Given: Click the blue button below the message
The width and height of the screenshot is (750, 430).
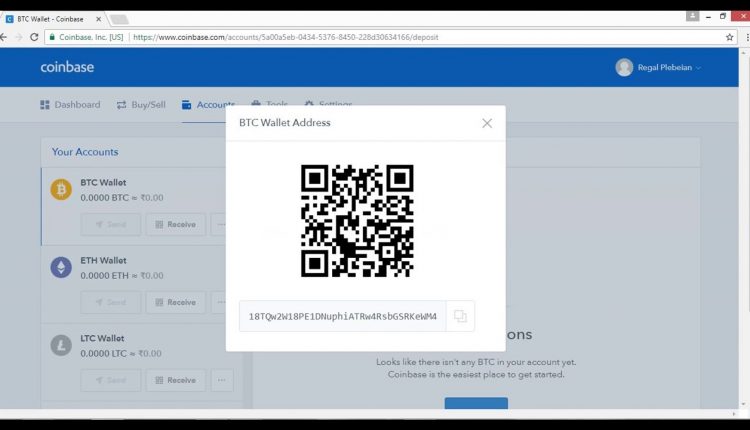Looking at the screenshot, I should 476,403.
